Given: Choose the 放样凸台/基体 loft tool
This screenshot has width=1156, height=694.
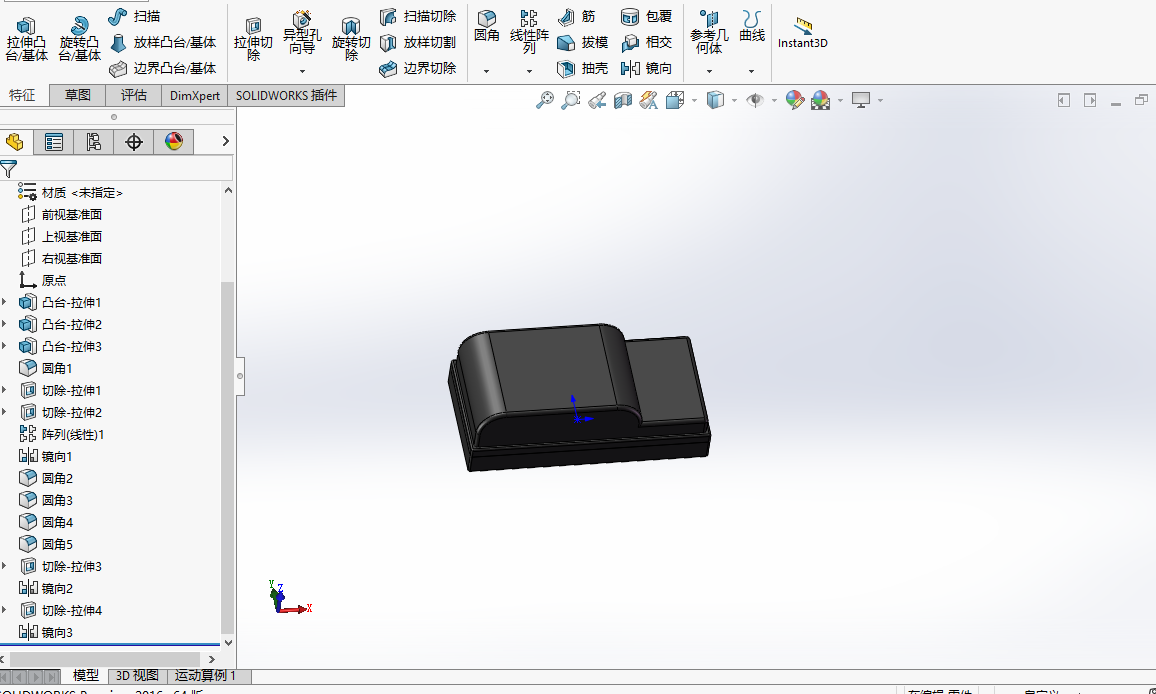Looking at the screenshot, I should point(163,43).
